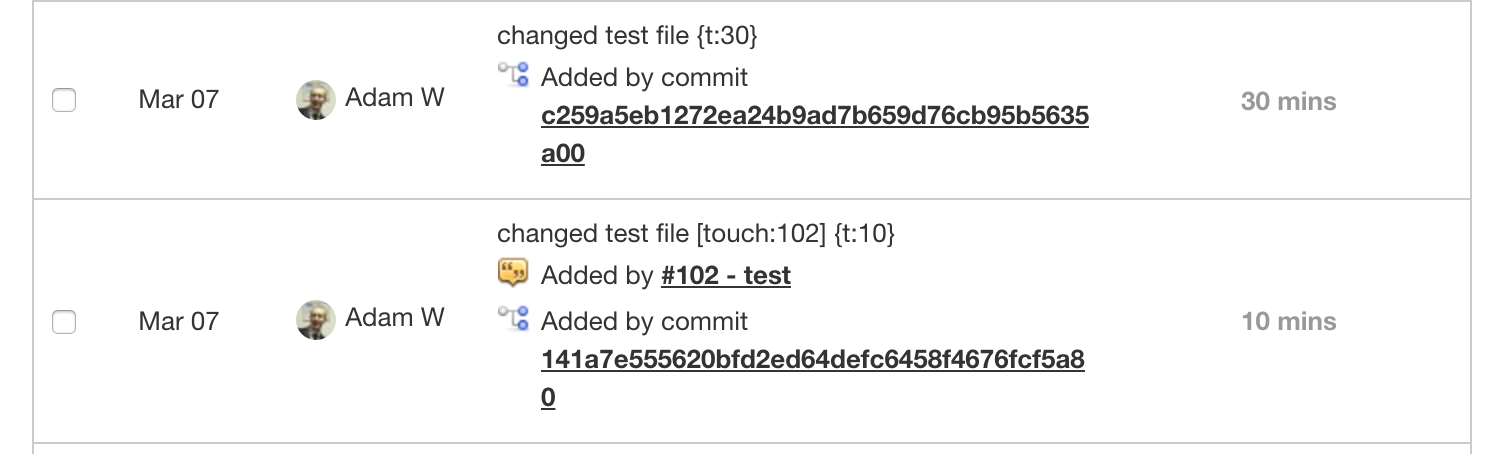The image size is (1498, 454).
Task: Tick the checkbox for the 30 mins entry
Action: pyautogui.click(x=64, y=100)
